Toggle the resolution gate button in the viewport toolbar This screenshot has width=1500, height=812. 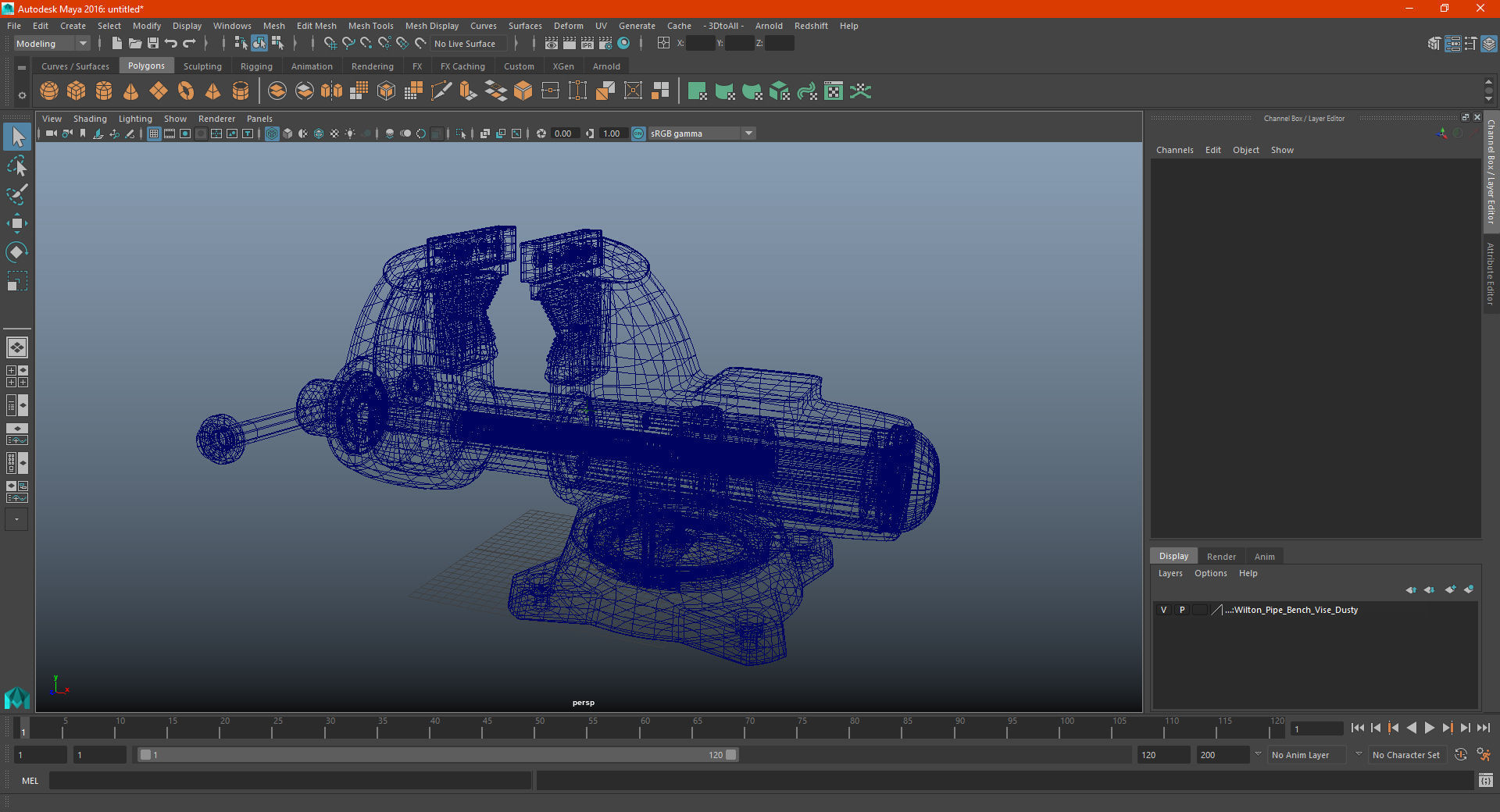pyautogui.click(x=185, y=134)
